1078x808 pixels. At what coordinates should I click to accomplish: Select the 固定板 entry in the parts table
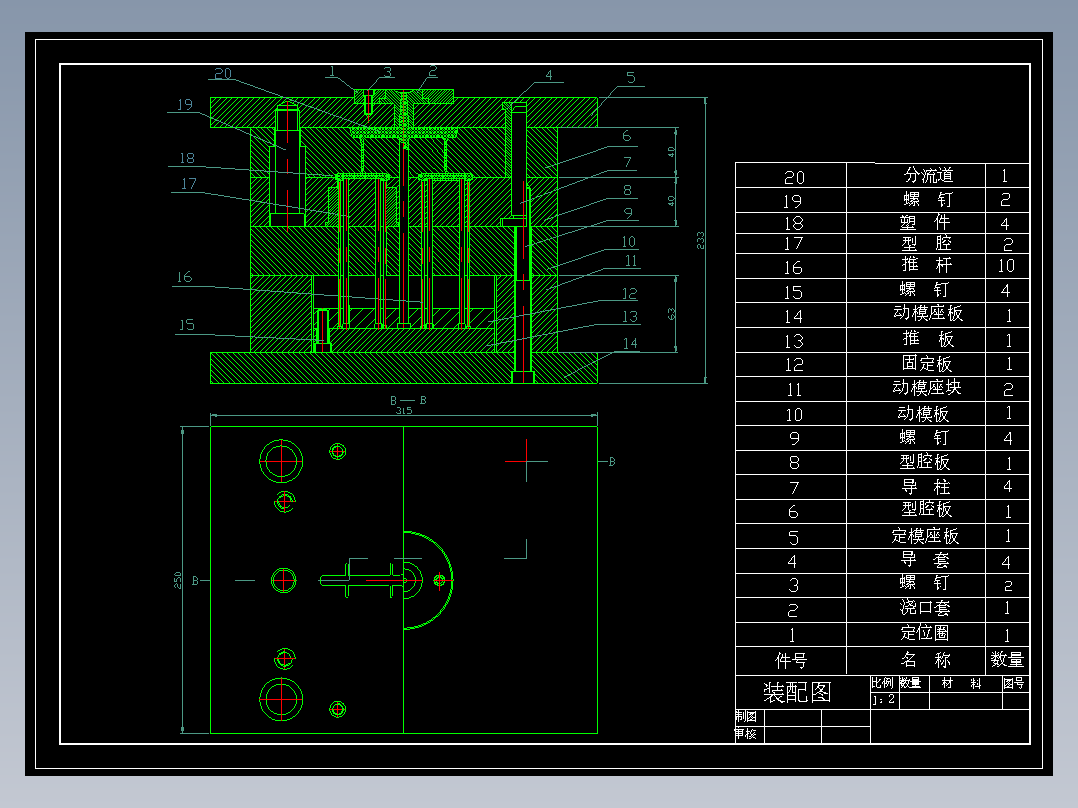[x=927, y=363]
